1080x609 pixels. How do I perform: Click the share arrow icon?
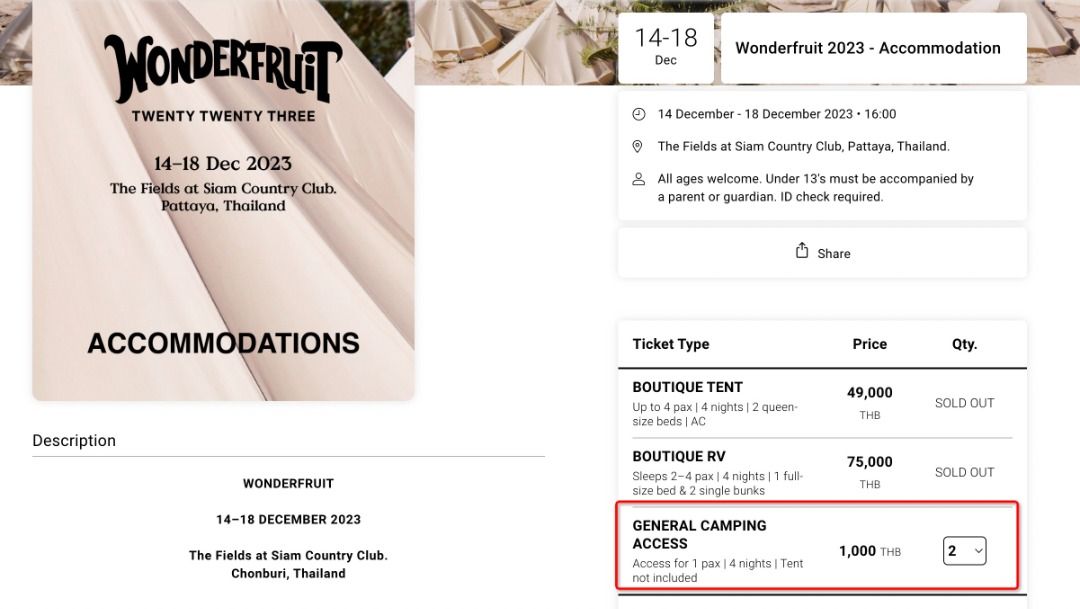(x=802, y=251)
